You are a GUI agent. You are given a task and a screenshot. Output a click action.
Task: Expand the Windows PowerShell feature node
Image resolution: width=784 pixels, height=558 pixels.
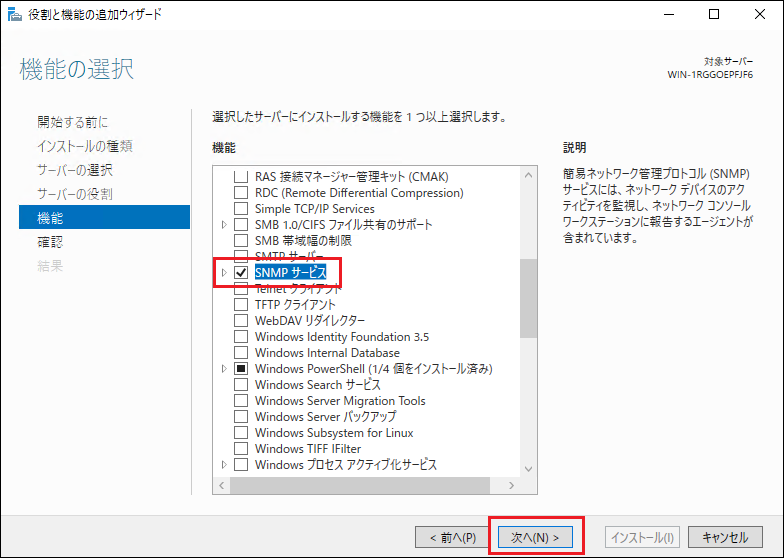coord(224,369)
